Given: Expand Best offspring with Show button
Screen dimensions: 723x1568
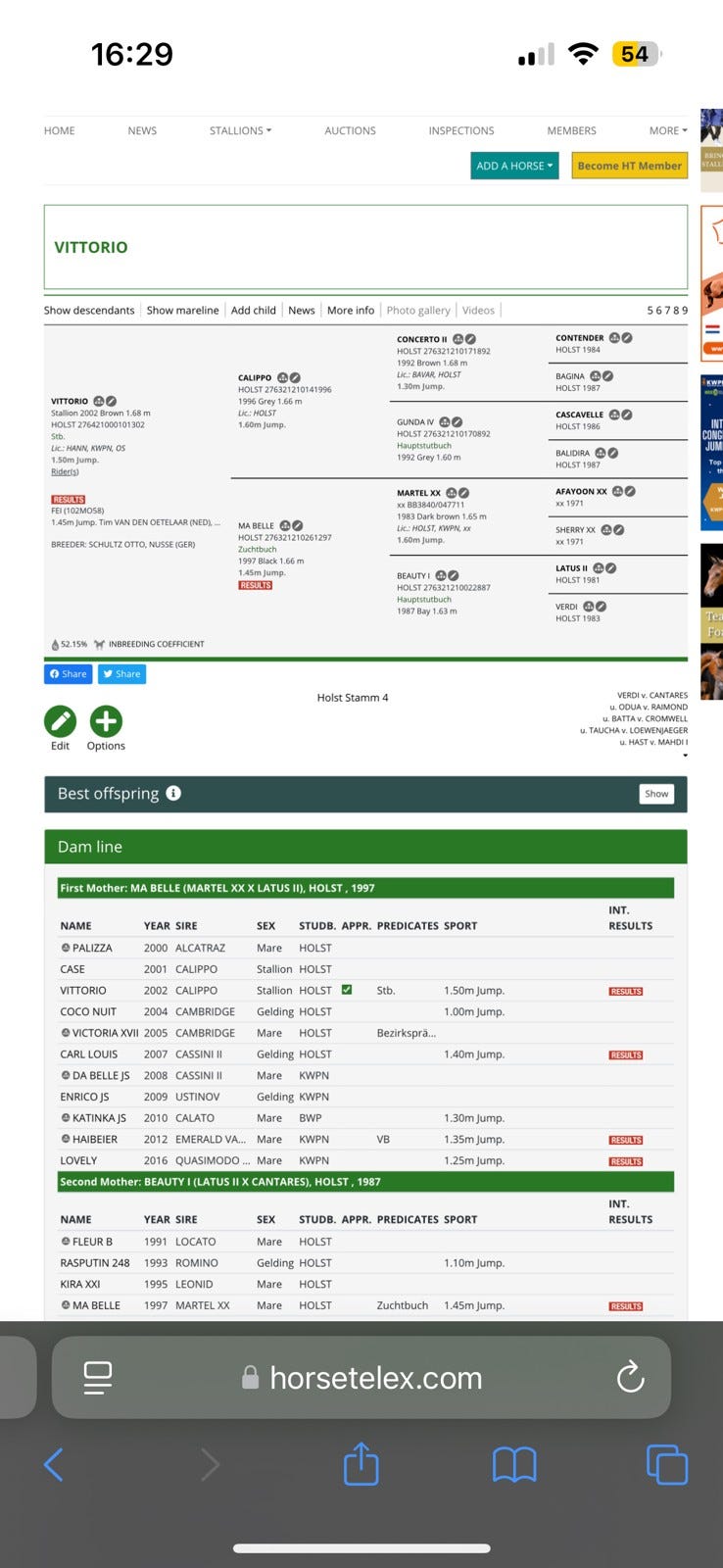Looking at the screenshot, I should click(x=656, y=794).
